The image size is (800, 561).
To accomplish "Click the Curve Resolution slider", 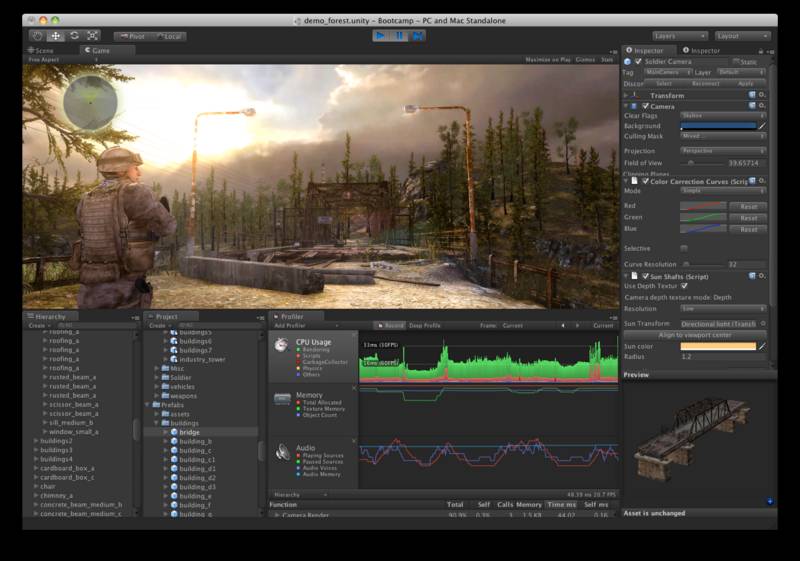I will 702,264.
